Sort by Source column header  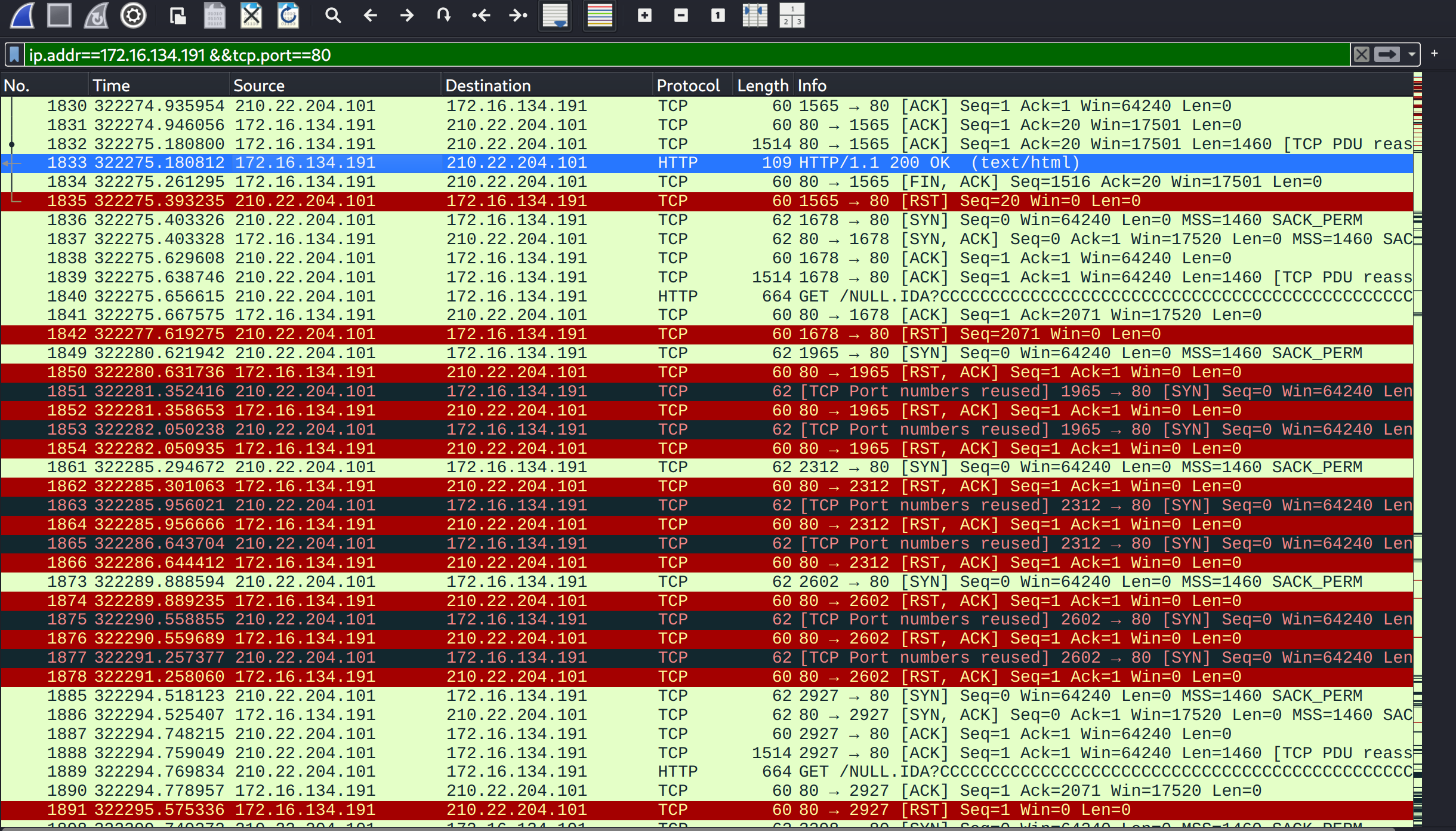[259, 85]
